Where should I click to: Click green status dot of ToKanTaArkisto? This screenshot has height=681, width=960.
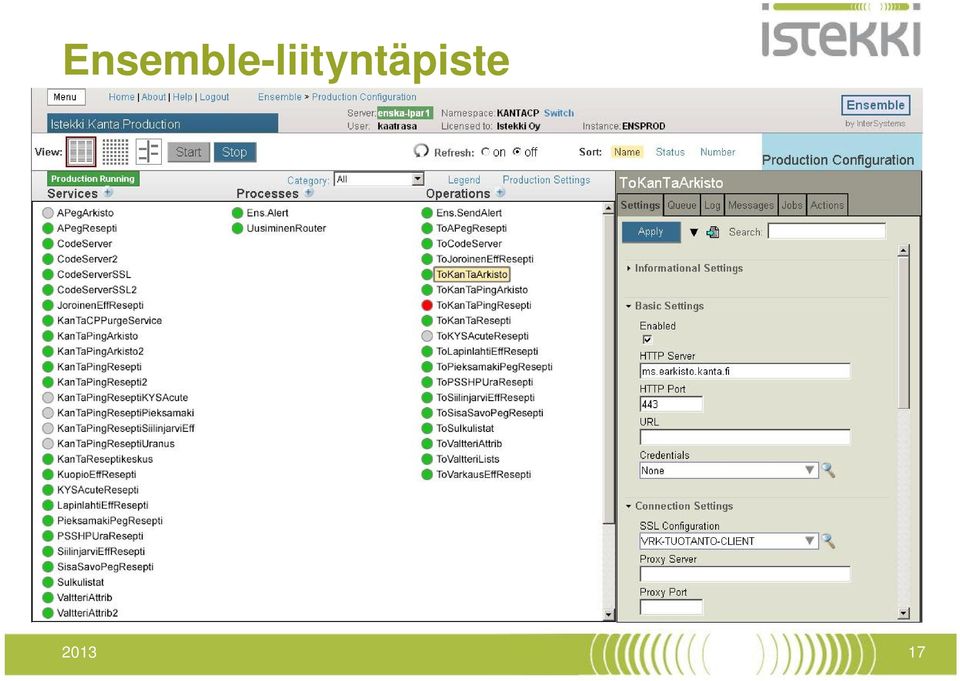[427, 274]
